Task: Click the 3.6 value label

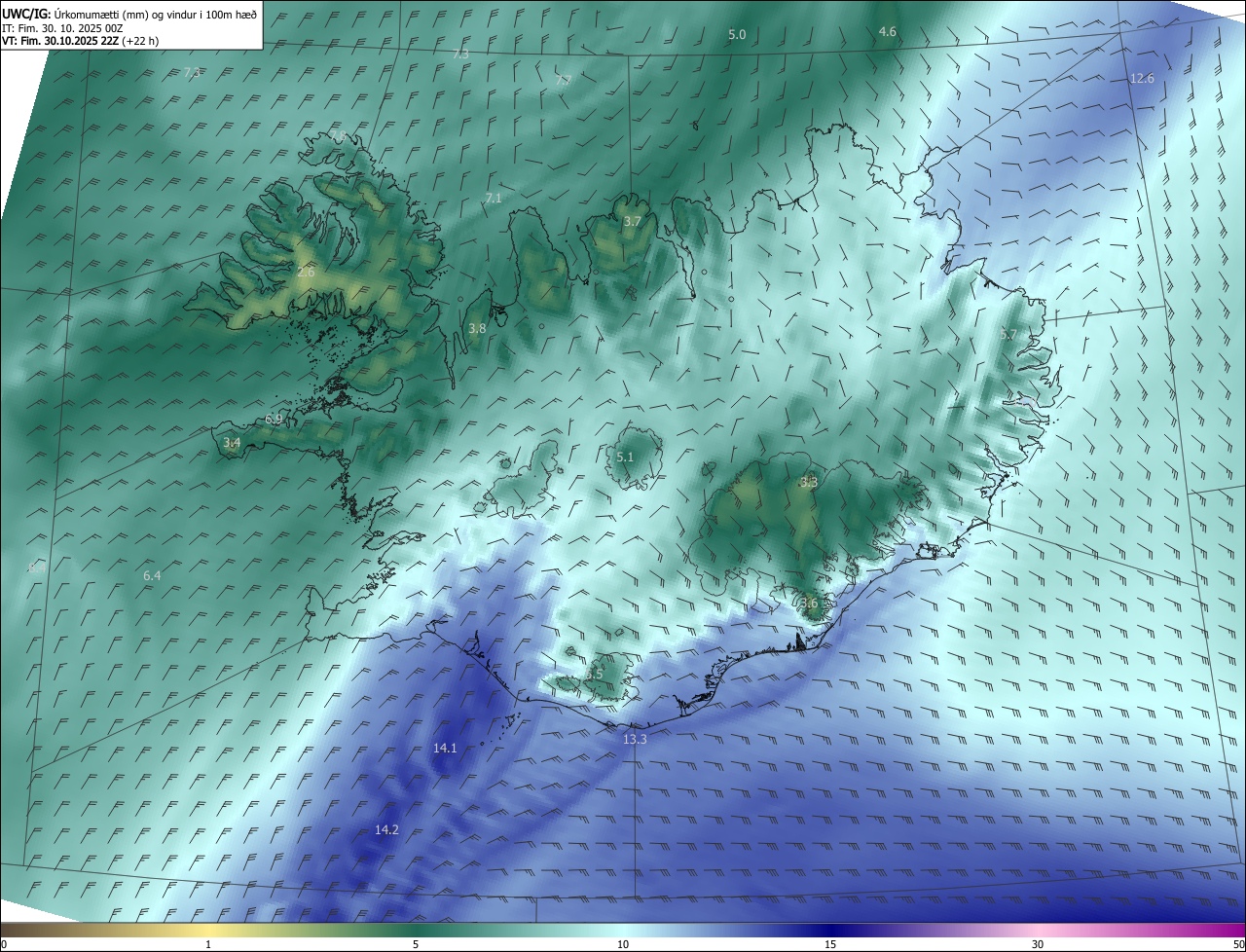Action: coord(809,603)
